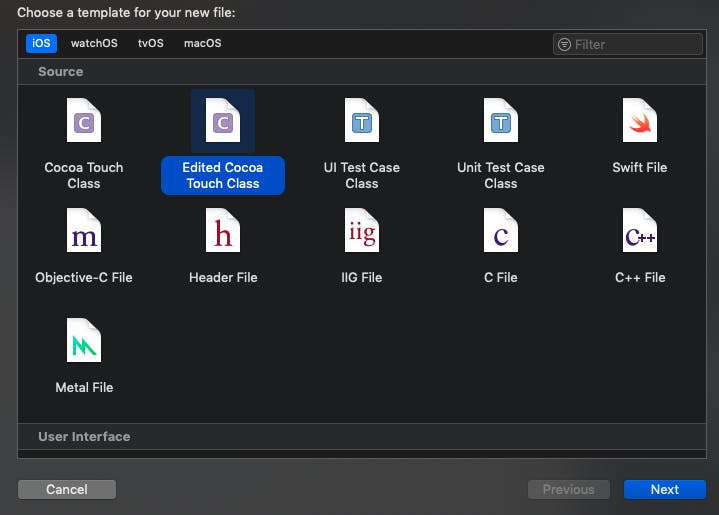
Task: Open the tvOS platform tab
Action: click(x=151, y=43)
